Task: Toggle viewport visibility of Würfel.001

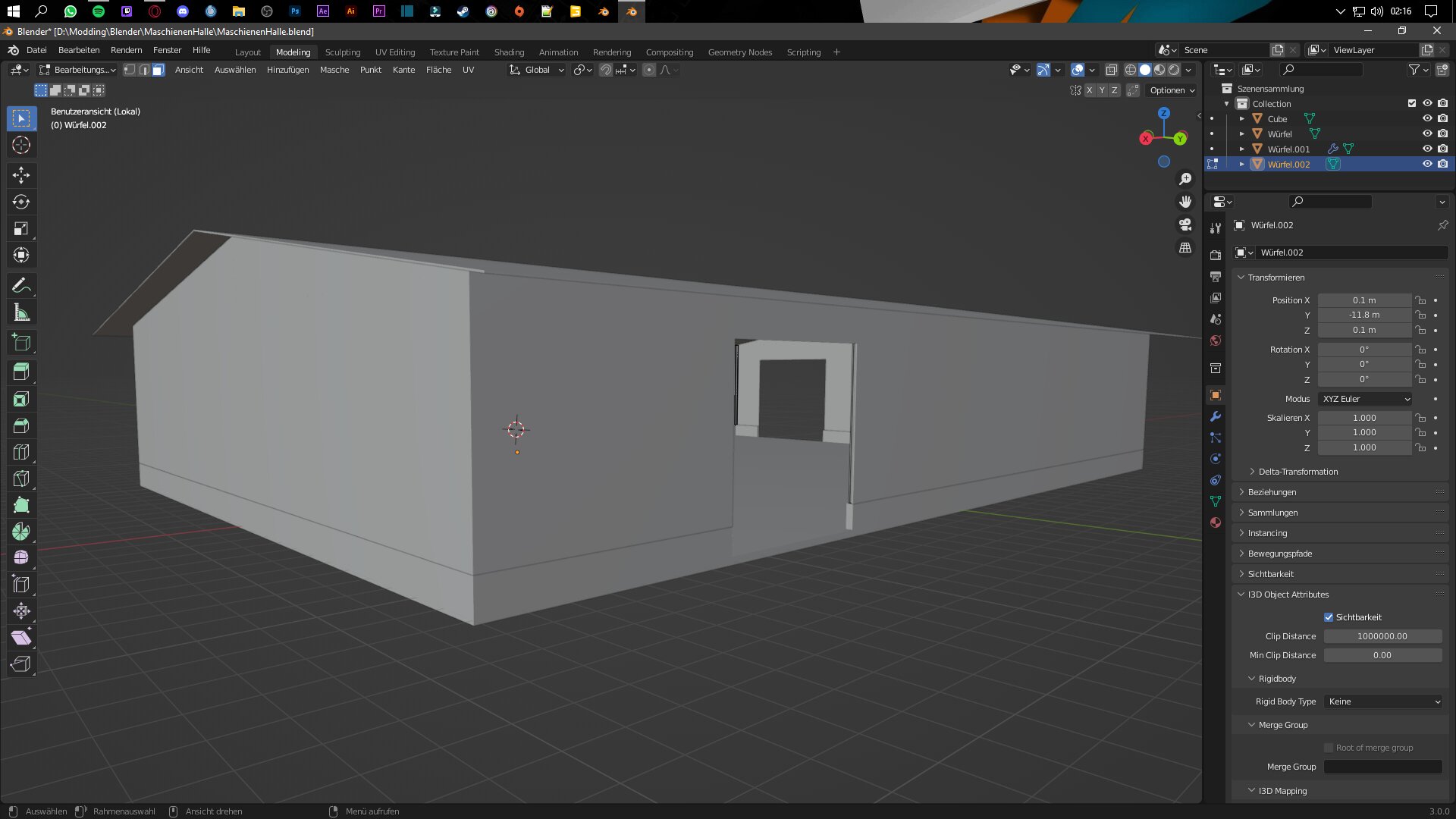Action: point(1427,149)
